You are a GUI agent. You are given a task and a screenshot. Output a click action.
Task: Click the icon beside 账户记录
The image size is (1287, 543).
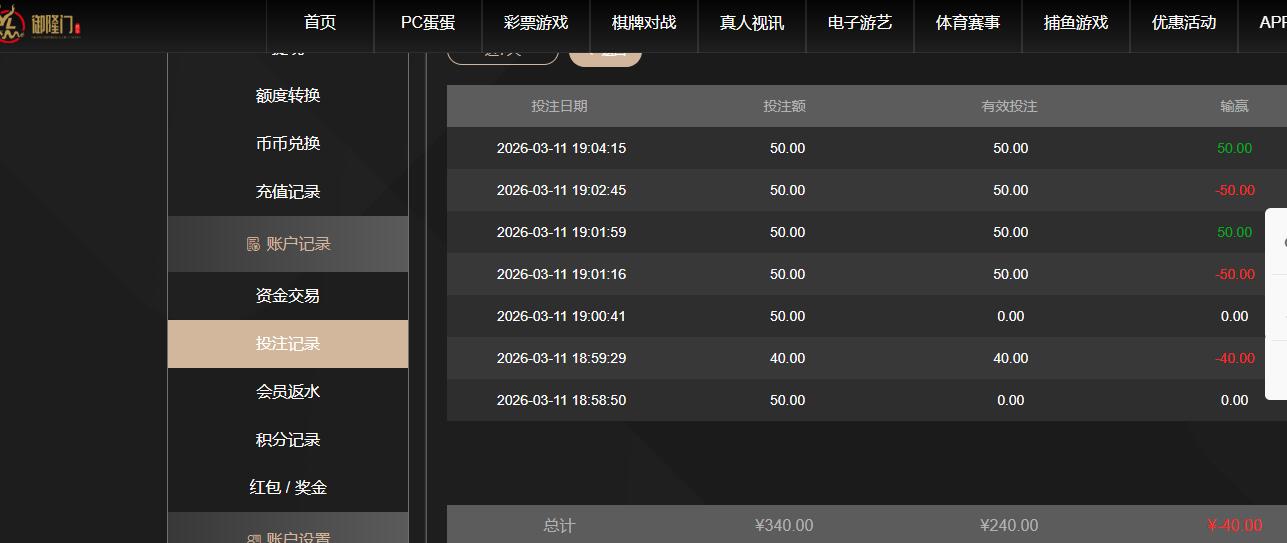[253, 244]
